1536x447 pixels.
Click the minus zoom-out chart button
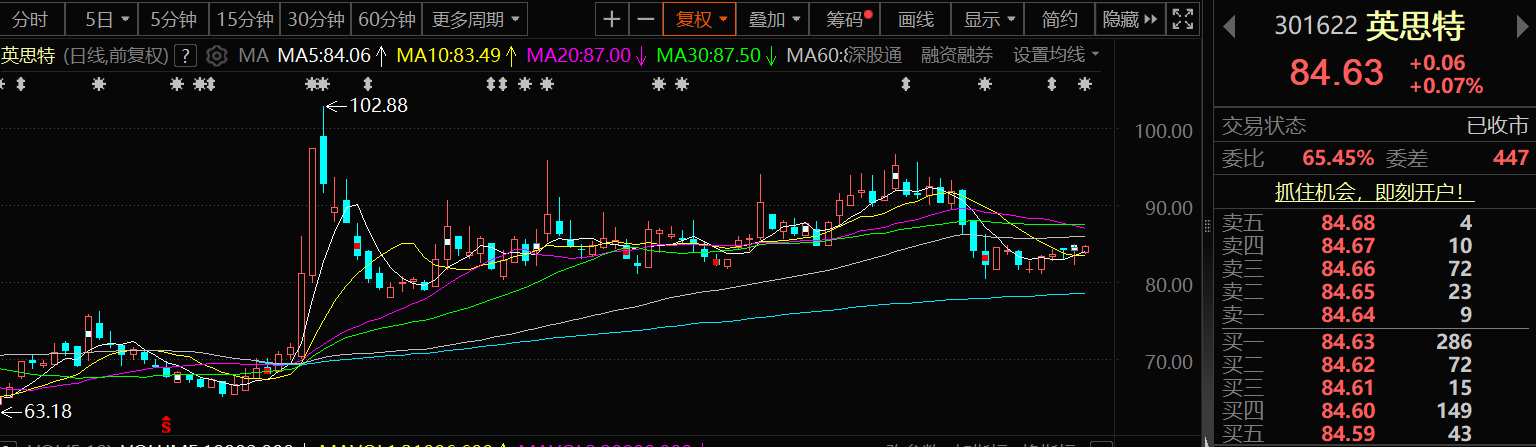646,19
